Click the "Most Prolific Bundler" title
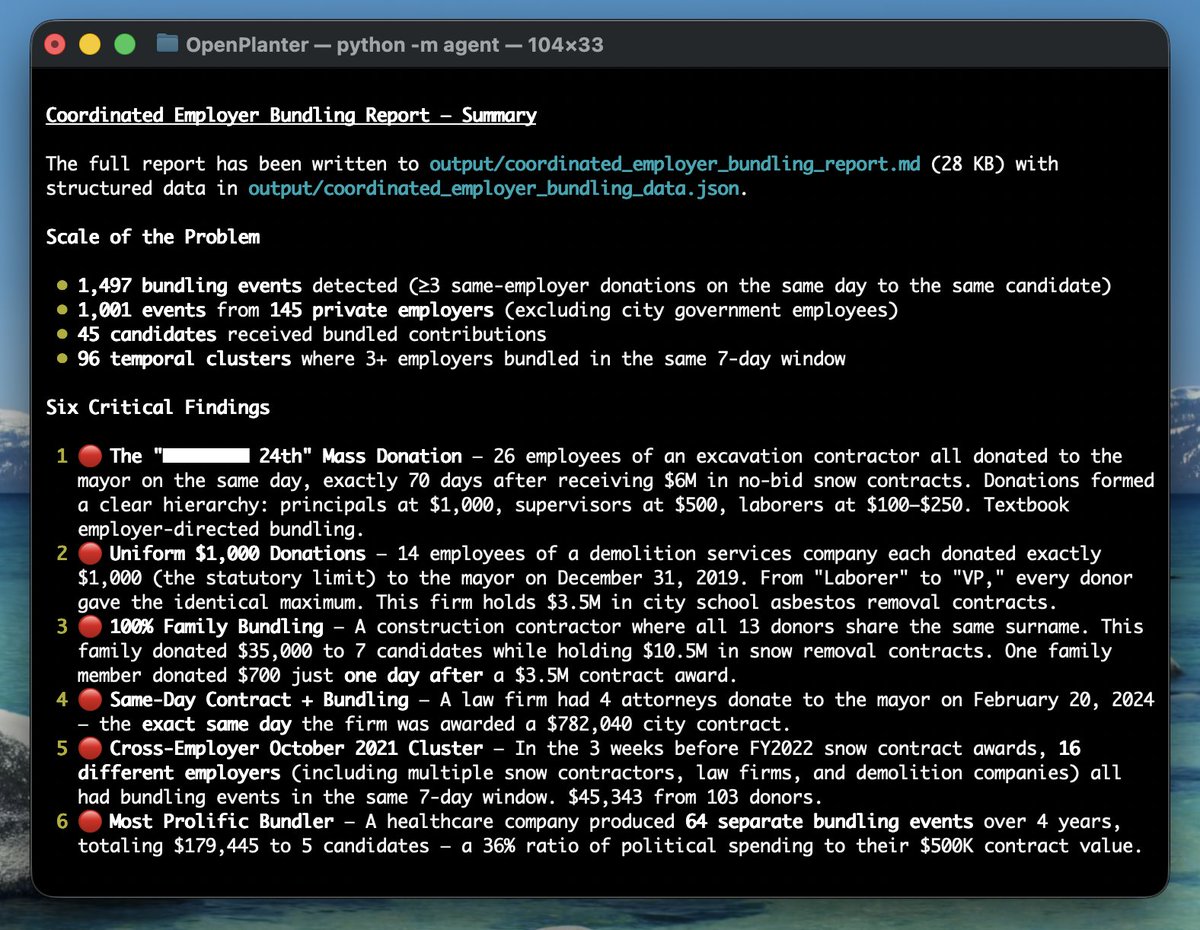The image size is (1200, 930). tap(222, 821)
